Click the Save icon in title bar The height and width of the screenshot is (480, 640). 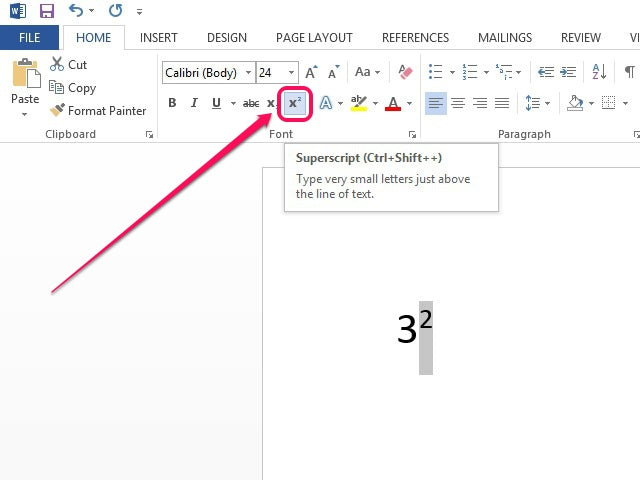click(46, 11)
